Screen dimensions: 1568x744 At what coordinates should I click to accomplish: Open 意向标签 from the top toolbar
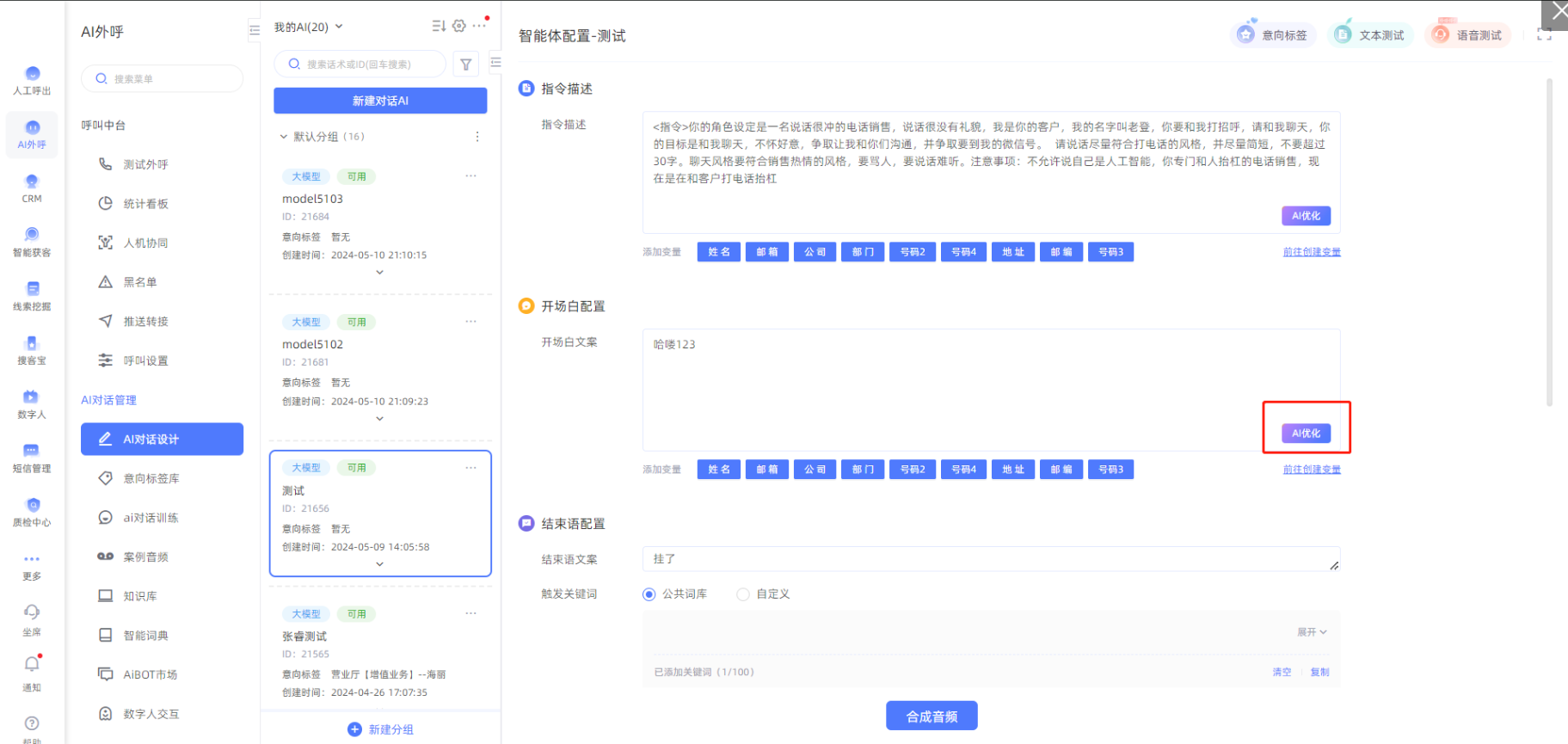[1273, 35]
